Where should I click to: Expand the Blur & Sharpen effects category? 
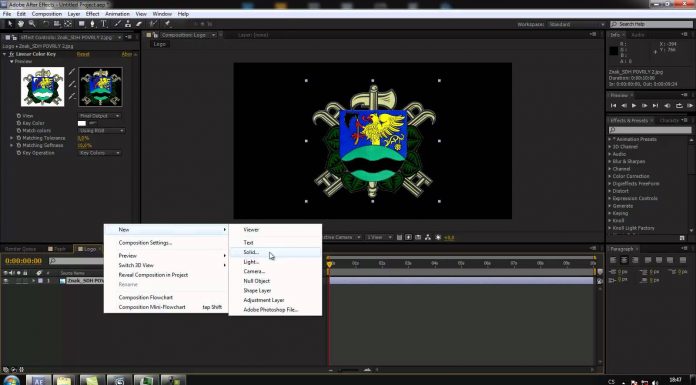click(610, 162)
